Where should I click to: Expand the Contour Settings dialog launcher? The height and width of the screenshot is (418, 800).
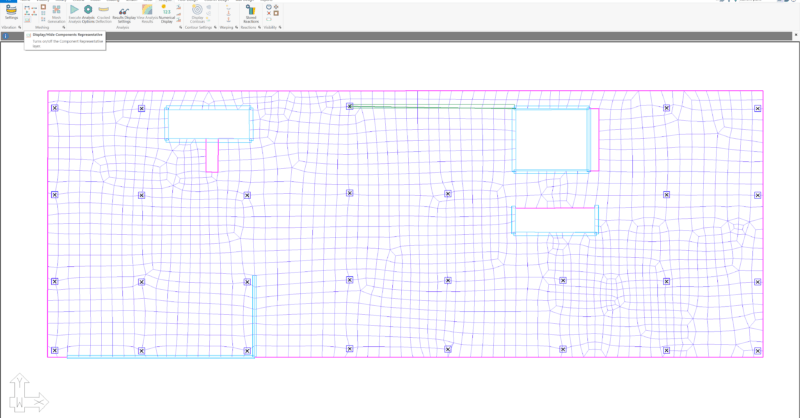coord(214,27)
